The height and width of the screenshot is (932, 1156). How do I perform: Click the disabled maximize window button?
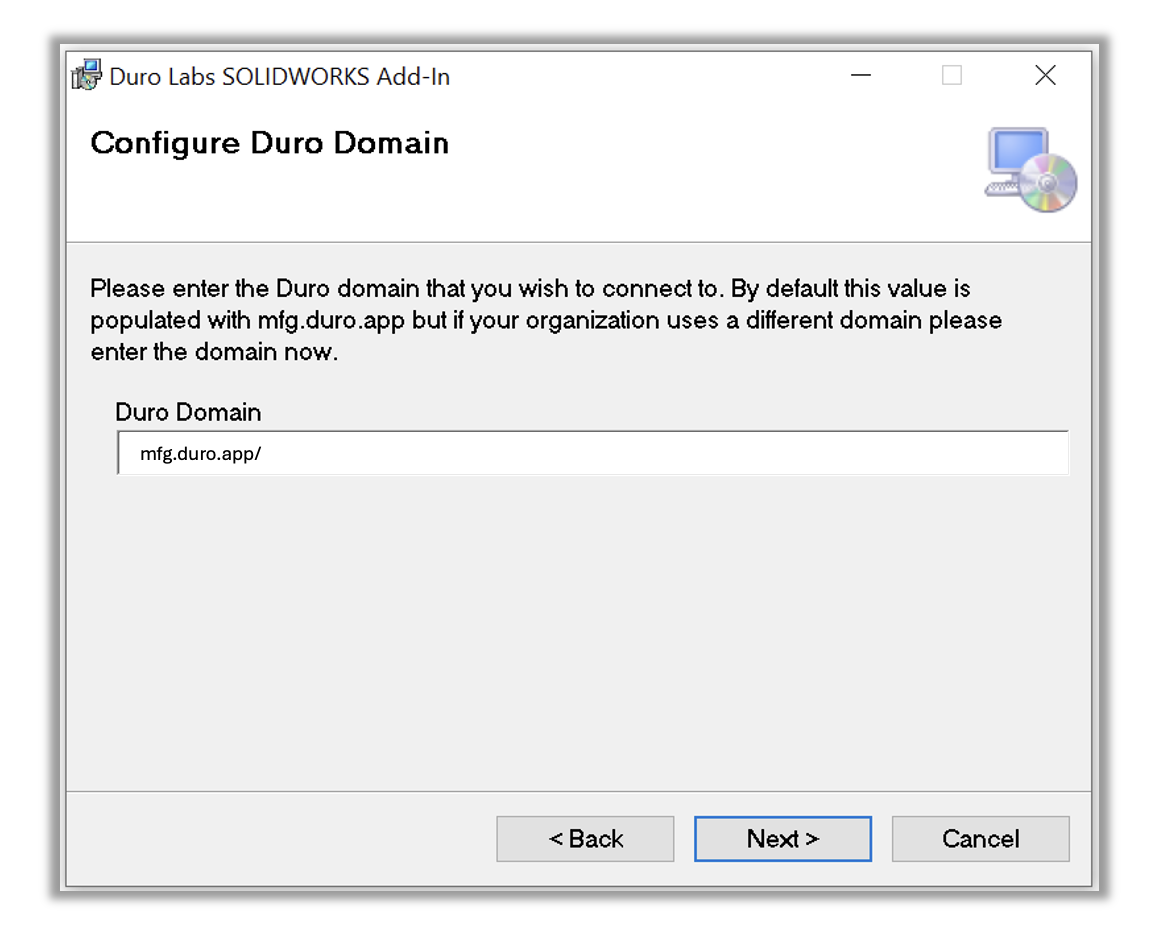(x=952, y=75)
